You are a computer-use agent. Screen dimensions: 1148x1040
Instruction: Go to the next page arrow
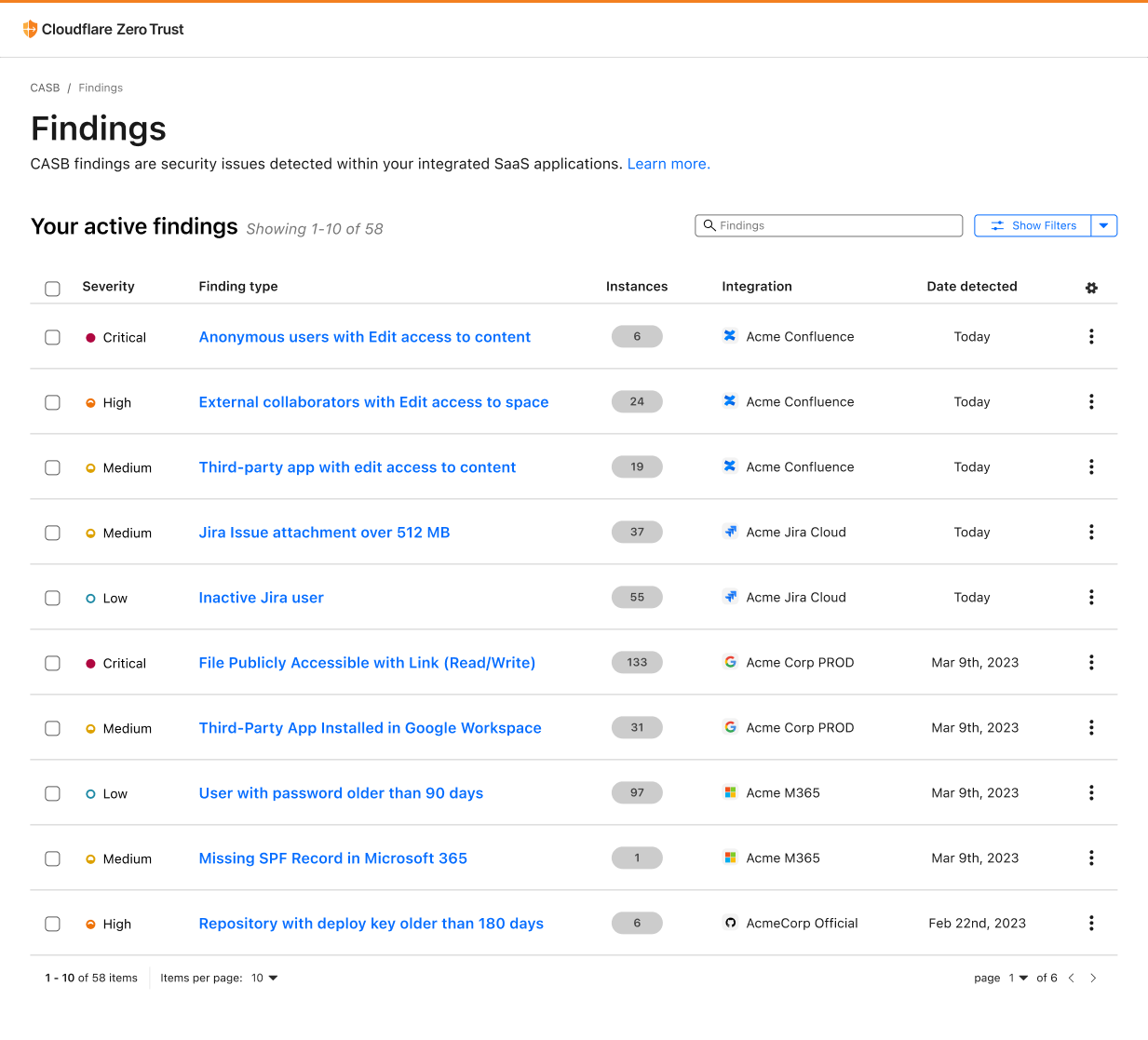coord(1093,978)
